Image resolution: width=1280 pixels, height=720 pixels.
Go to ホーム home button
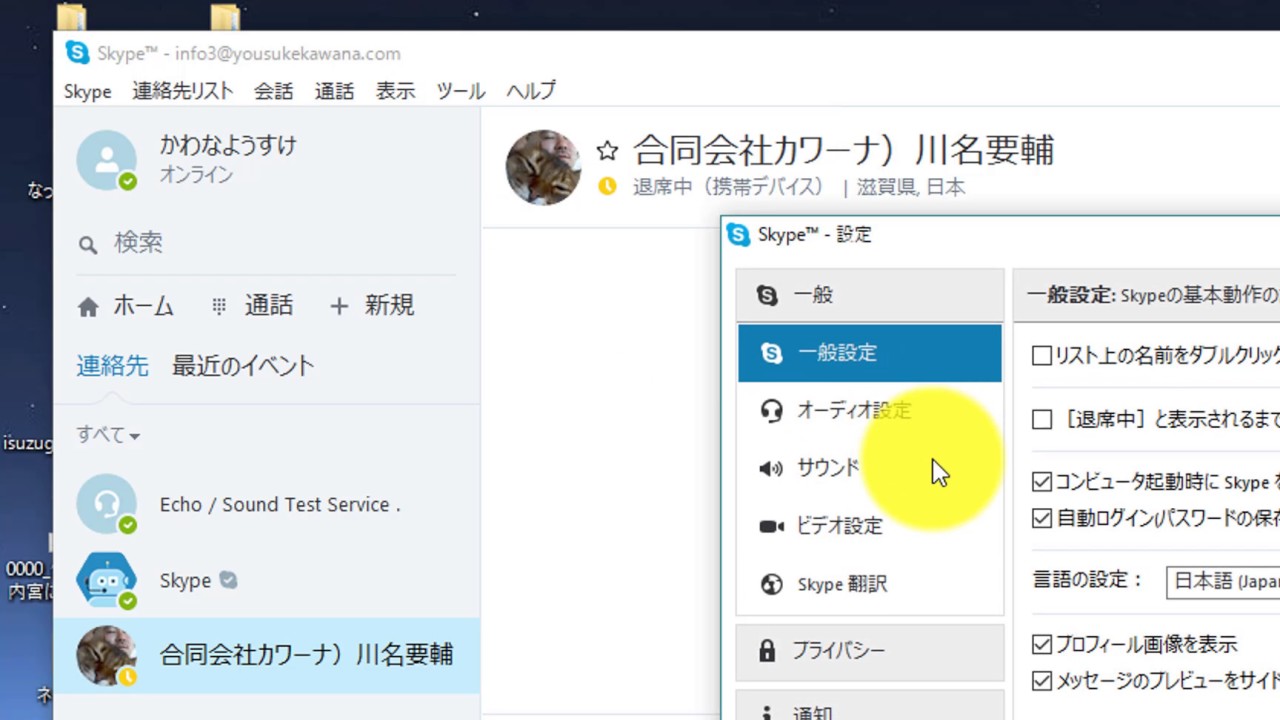point(126,306)
